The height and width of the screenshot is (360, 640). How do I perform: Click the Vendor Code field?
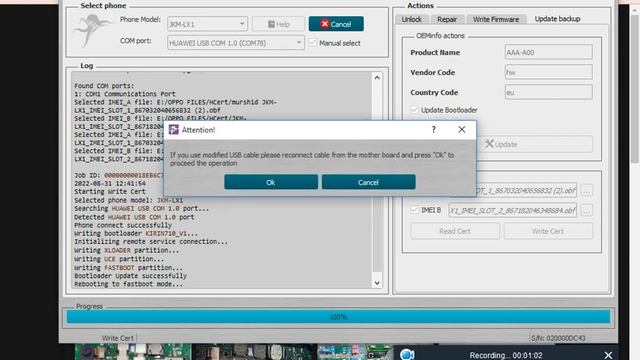(548, 72)
